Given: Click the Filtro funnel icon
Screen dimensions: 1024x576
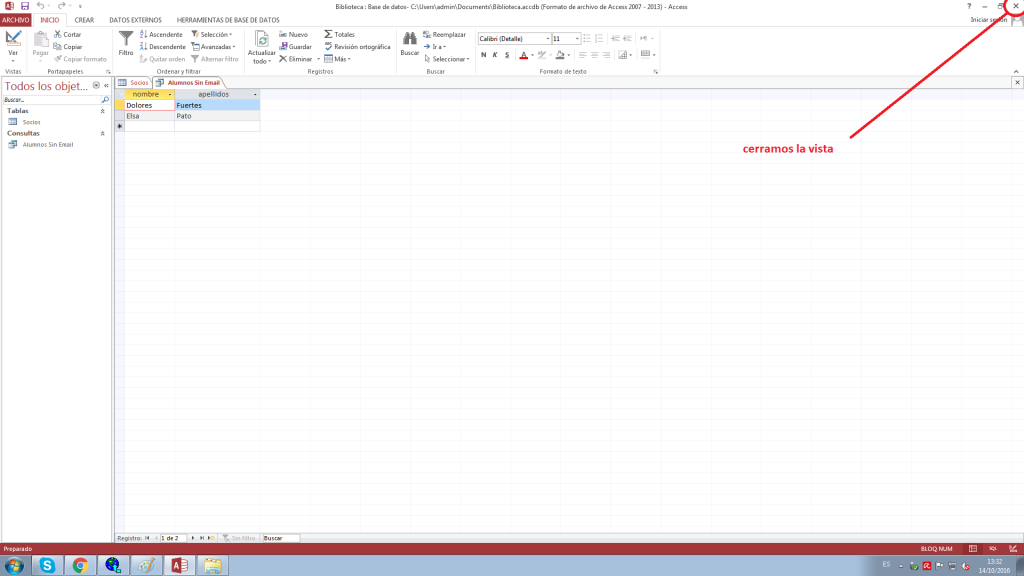Looking at the screenshot, I should pyautogui.click(x=126, y=40).
